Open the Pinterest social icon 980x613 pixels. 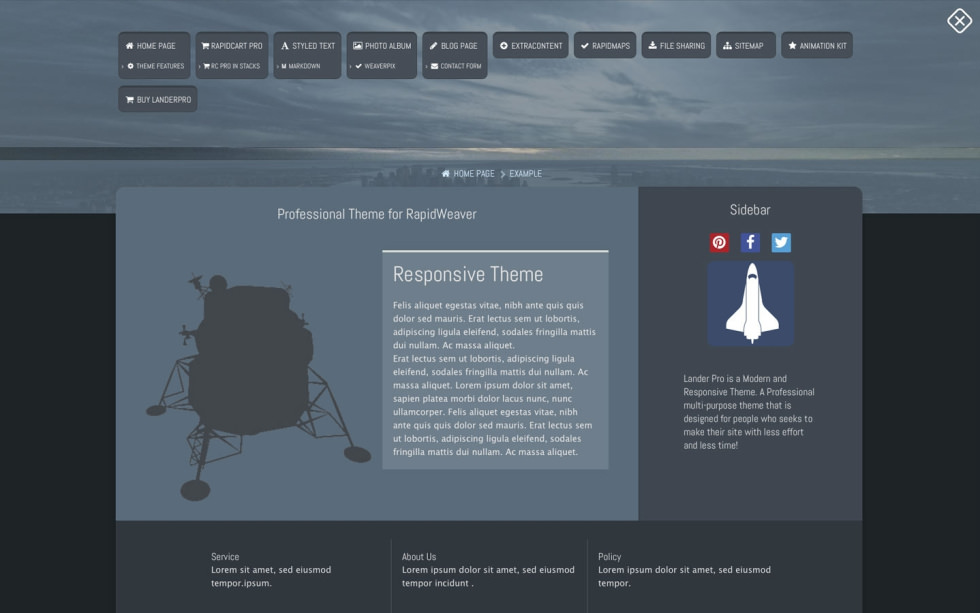tap(719, 242)
